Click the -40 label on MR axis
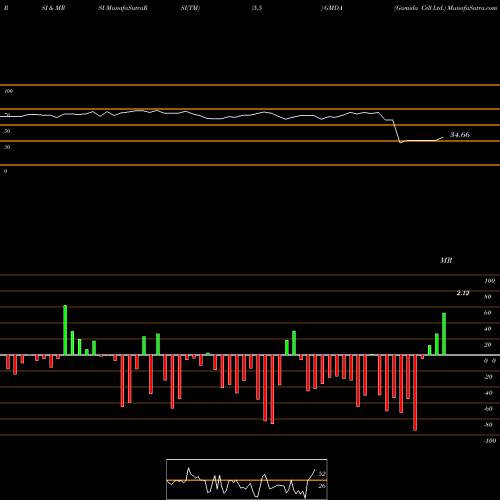The height and width of the screenshot is (500, 500). pyautogui.click(x=488, y=393)
